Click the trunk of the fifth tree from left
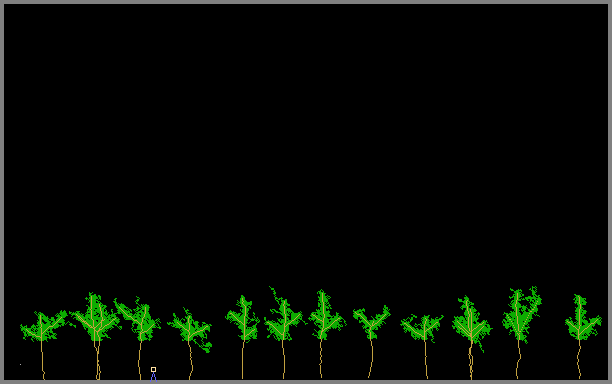The height and width of the screenshot is (384, 612). 242,361
